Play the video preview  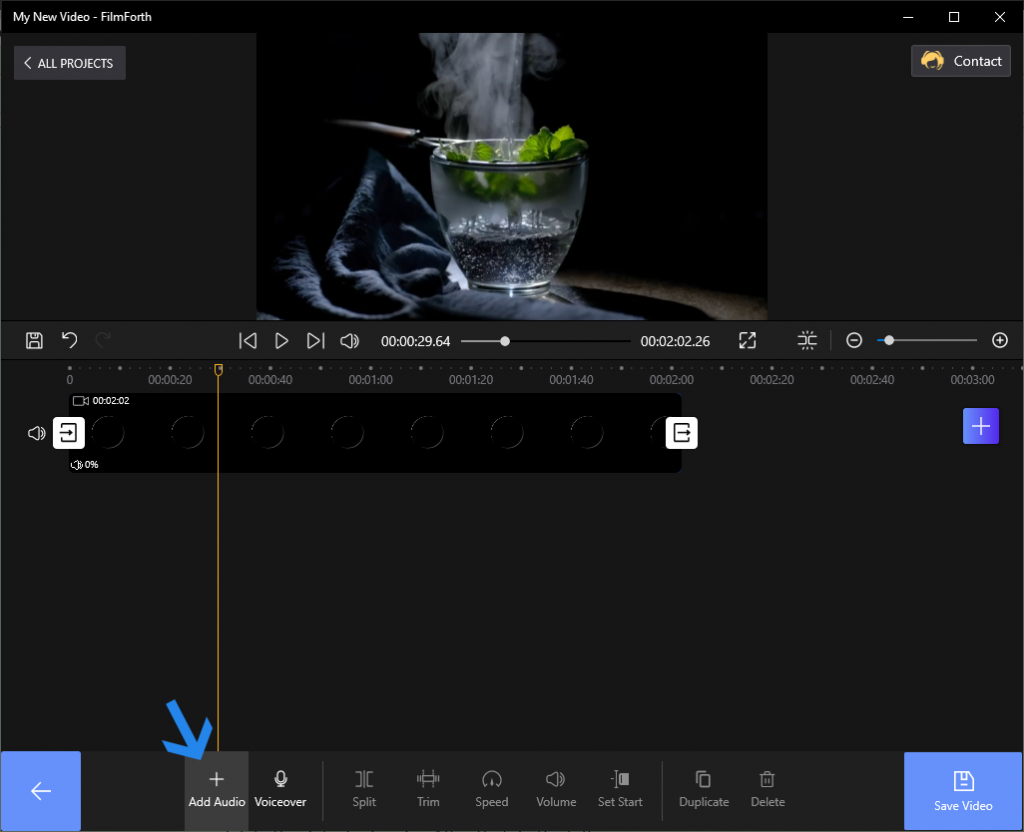281,341
